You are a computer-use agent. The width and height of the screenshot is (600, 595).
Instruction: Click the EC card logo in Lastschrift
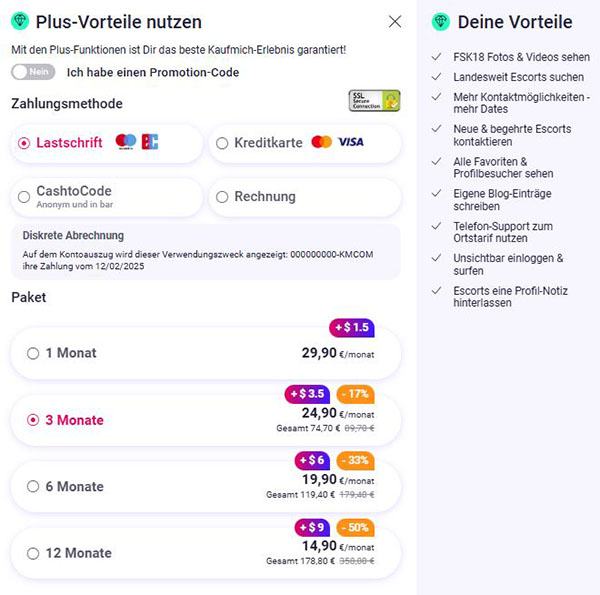(150, 142)
